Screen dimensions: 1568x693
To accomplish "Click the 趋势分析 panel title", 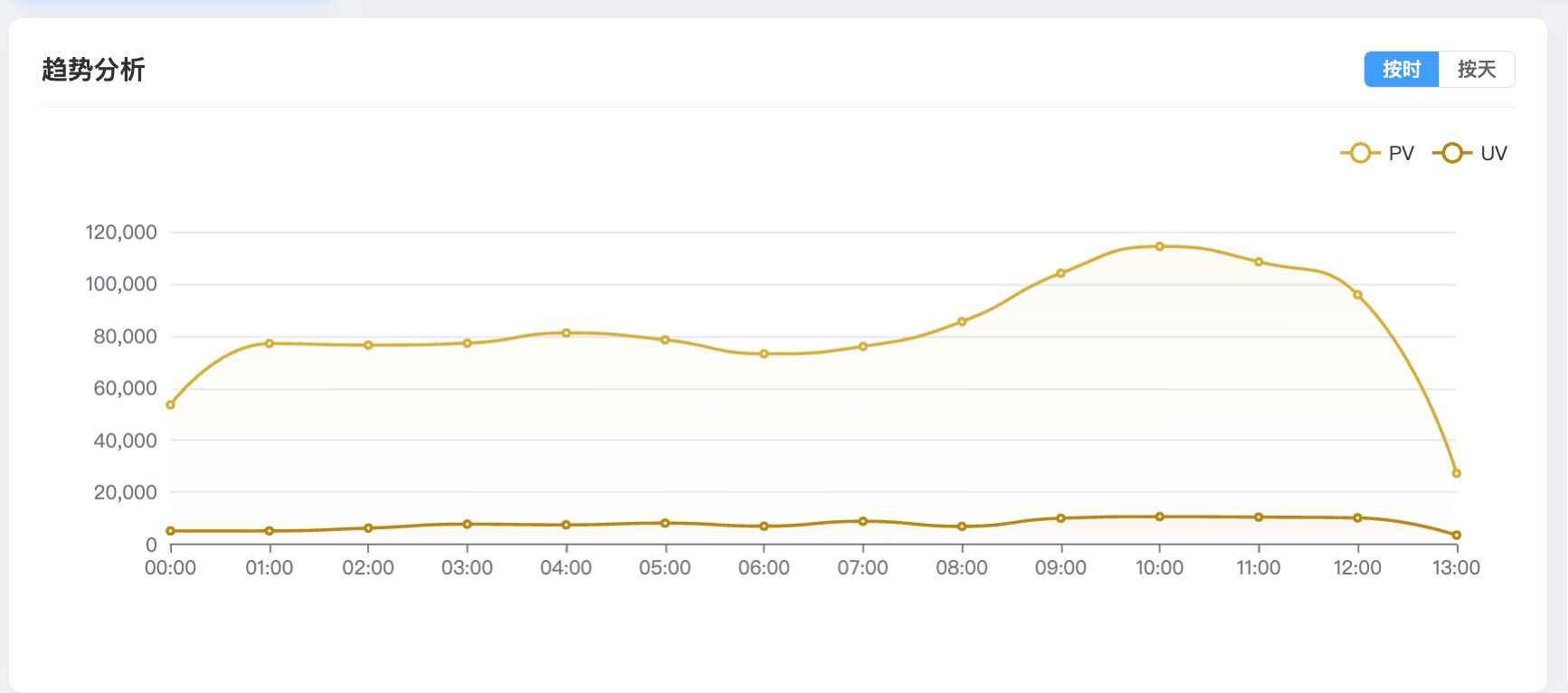I will pyautogui.click(x=93, y=70).
